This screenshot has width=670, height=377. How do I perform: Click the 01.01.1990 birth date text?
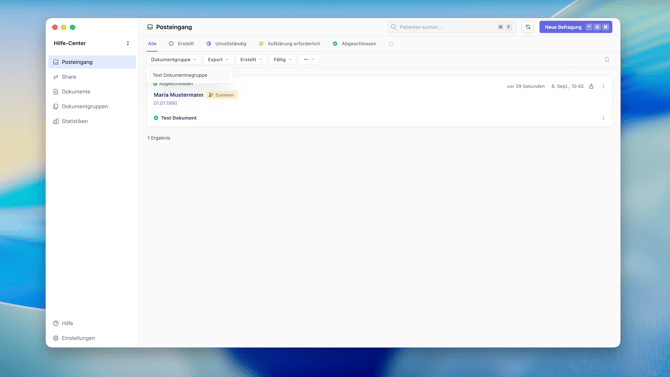click(165, 103)
